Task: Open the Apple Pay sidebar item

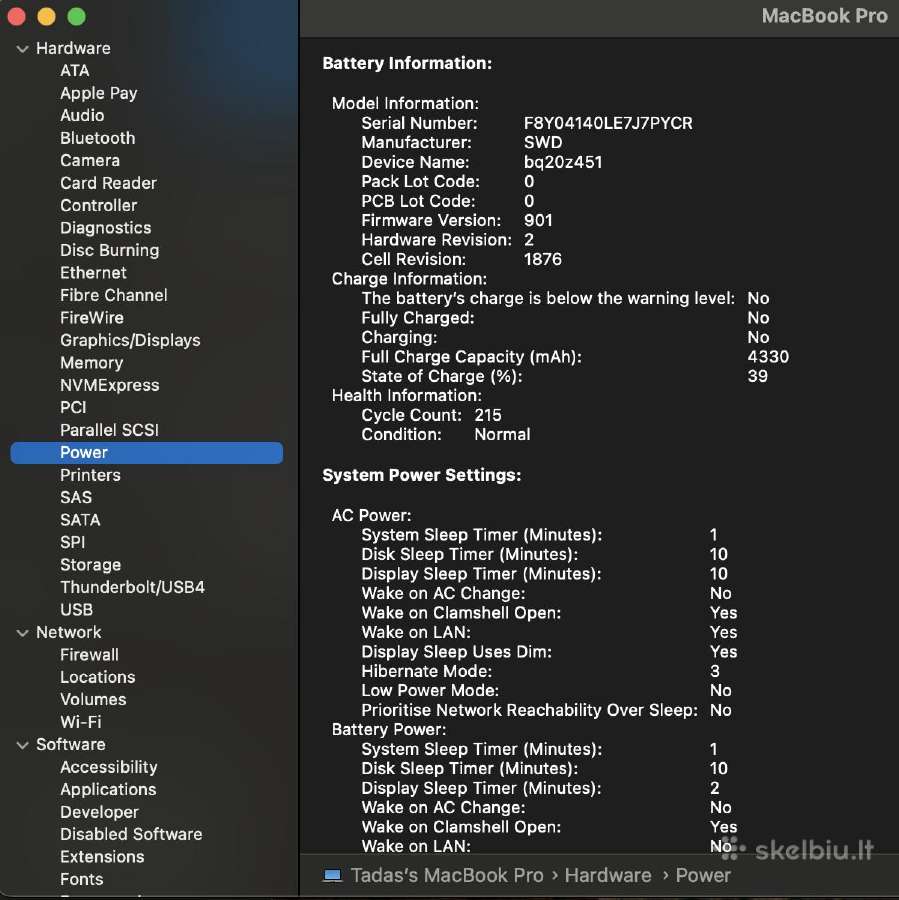Action: [x=99, y=93]
